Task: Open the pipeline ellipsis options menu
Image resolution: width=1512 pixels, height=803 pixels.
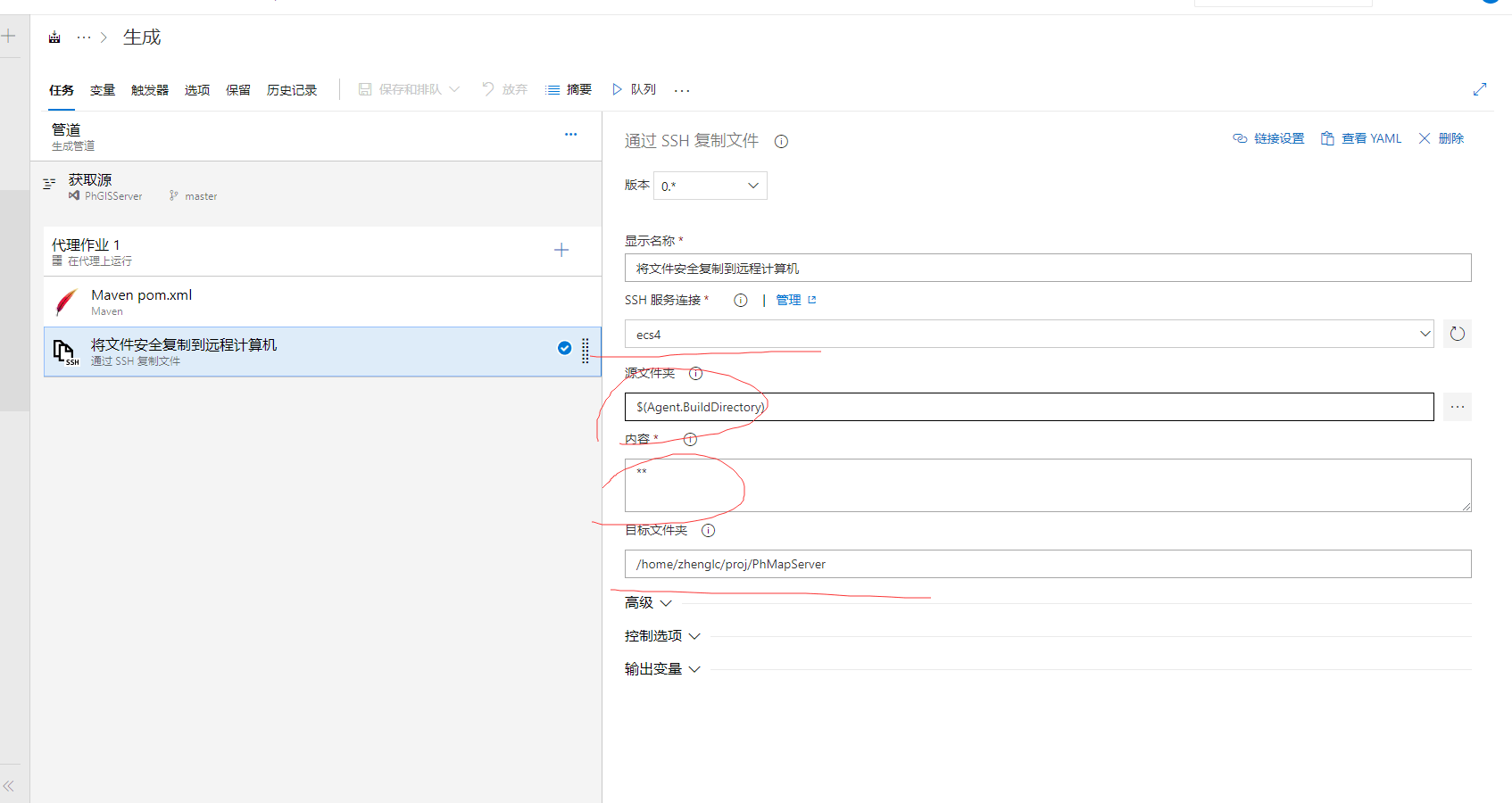Action: [x=570, y=135]
